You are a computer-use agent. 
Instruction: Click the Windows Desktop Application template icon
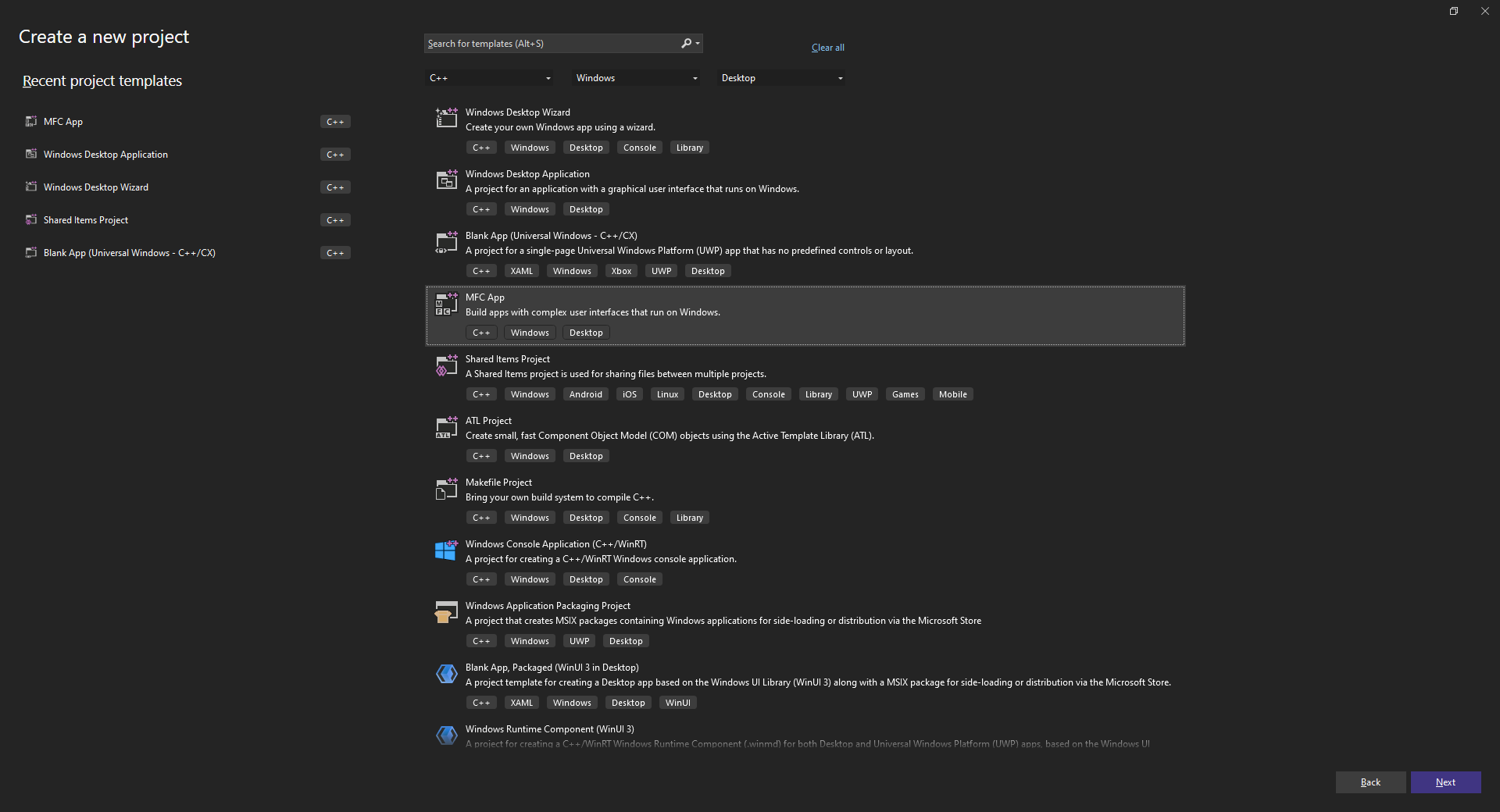(445, 180)
